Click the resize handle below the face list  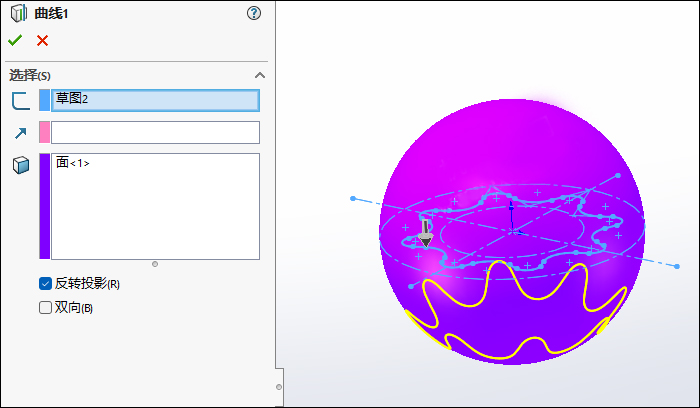click(x=155, y=264)
